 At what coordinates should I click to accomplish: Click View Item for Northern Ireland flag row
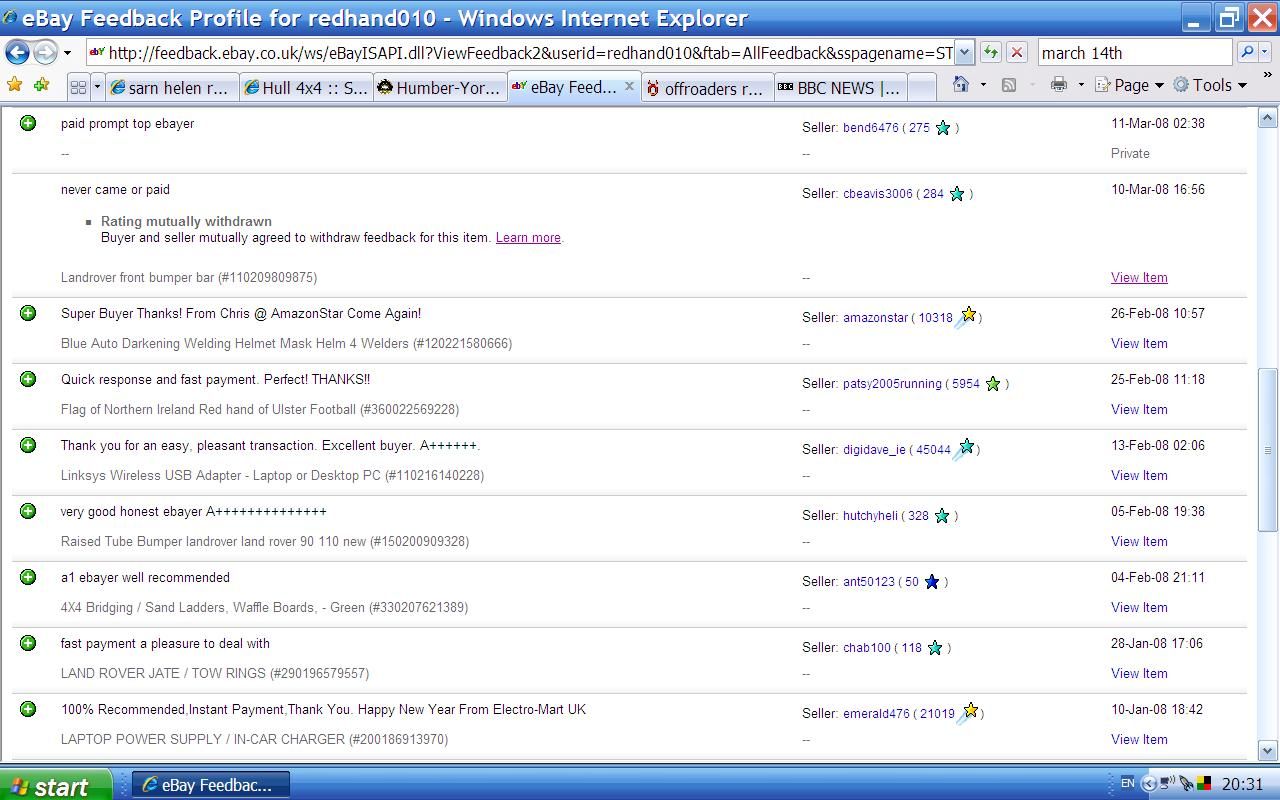point(1139,410)
